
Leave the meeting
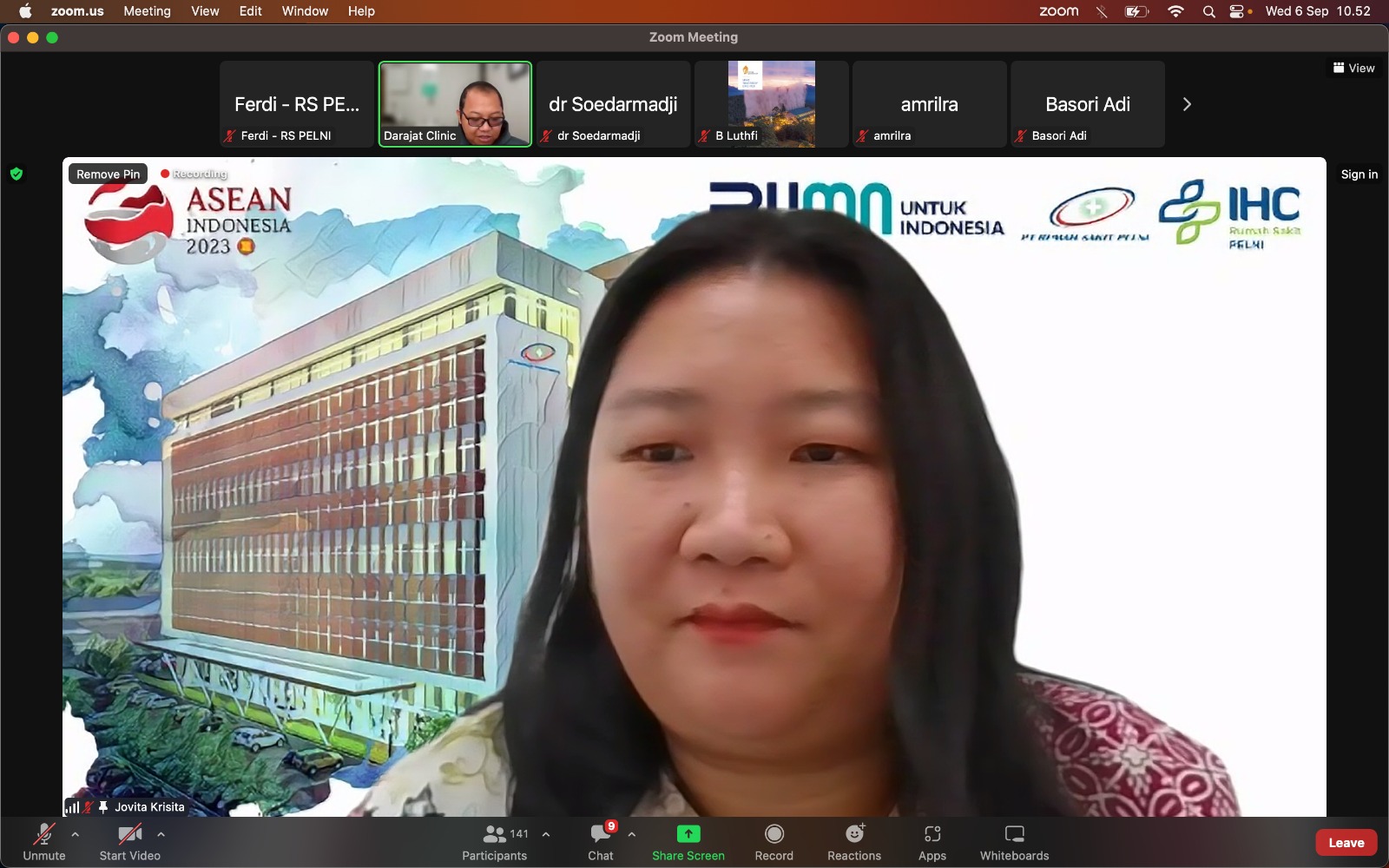[x=1346, y=843]
